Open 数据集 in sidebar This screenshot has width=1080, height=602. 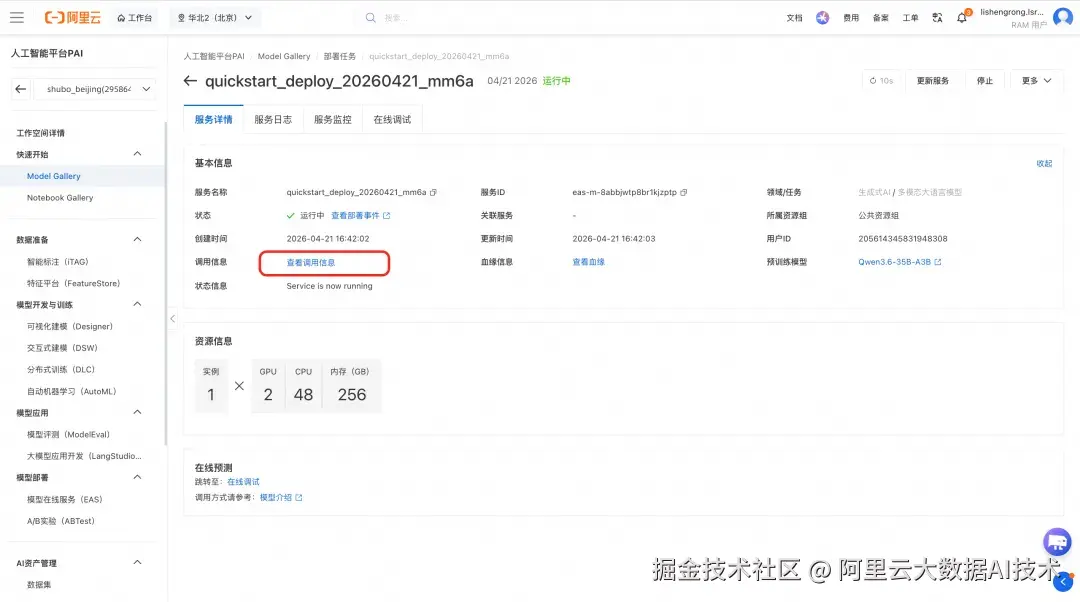pos(39,585)
